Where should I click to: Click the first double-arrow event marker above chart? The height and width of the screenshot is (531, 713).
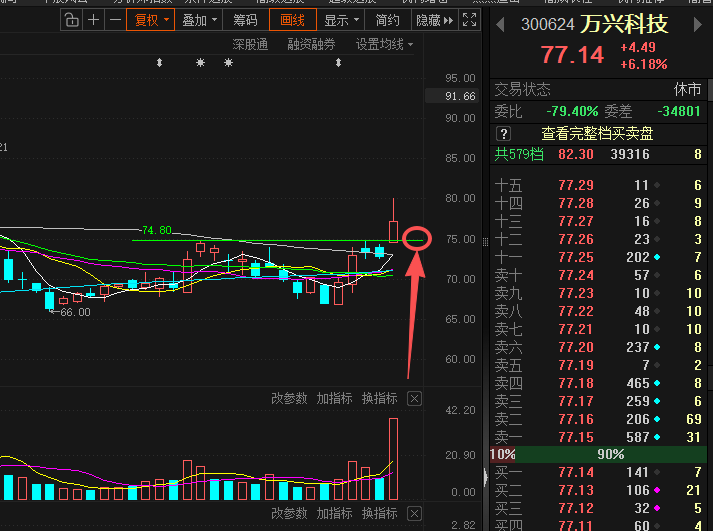click(x=159, y=63)
